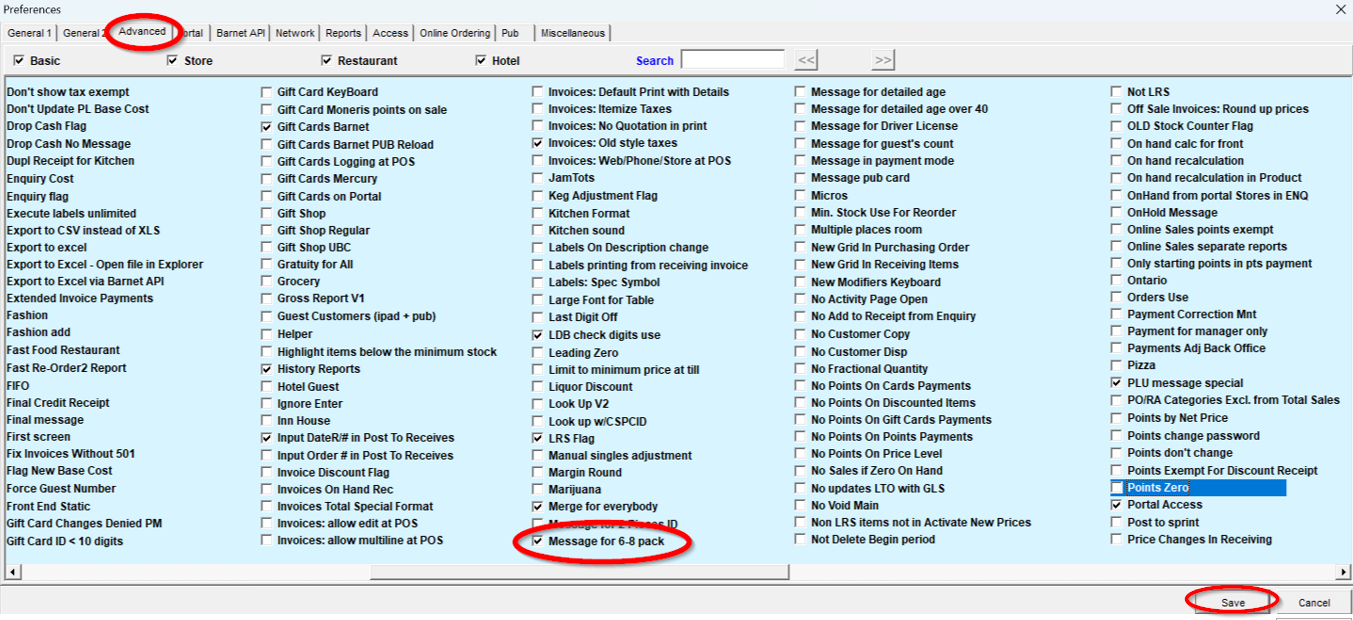Enable Invoice Discount Flag checkbox
Image resolution: width=1353 pixels, height=620 pixels.
267,473
